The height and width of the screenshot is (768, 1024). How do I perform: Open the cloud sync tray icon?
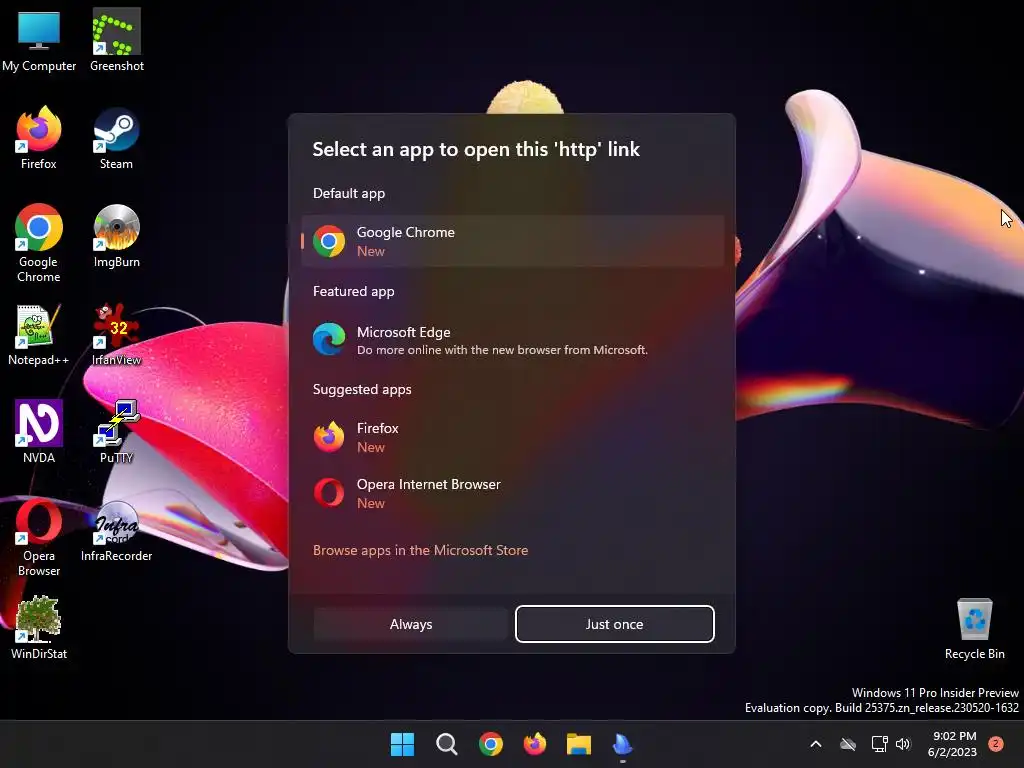point(848,744)
